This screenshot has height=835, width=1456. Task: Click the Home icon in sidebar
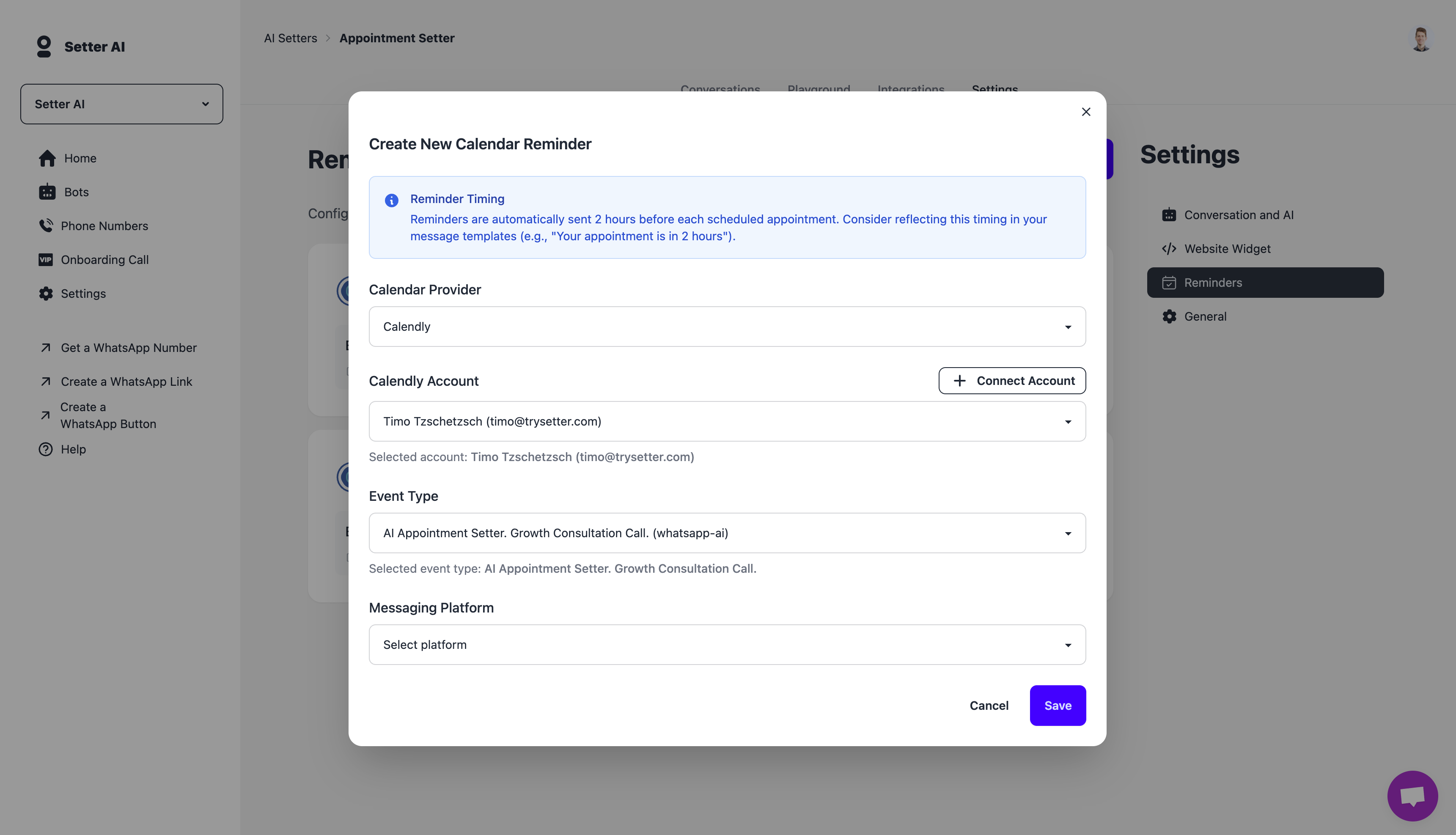[x=47, y=158]
